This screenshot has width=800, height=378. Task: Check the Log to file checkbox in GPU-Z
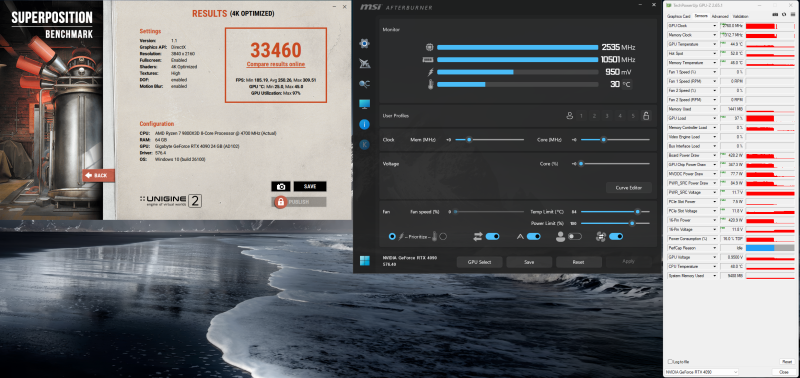[669, 361]
